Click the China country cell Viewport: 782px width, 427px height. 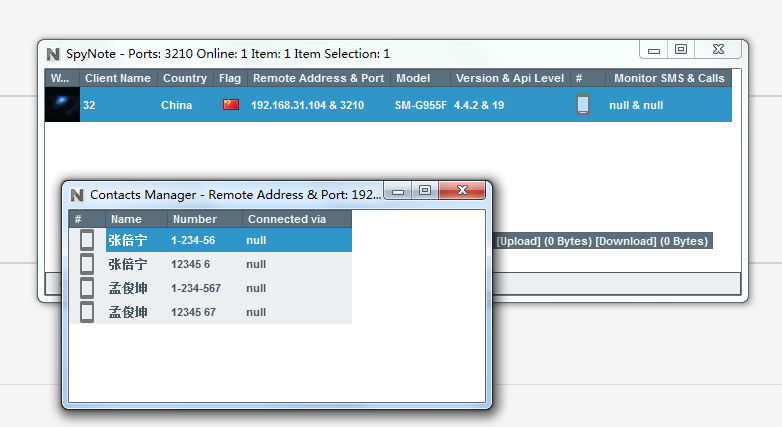click(x=177, y=105)
